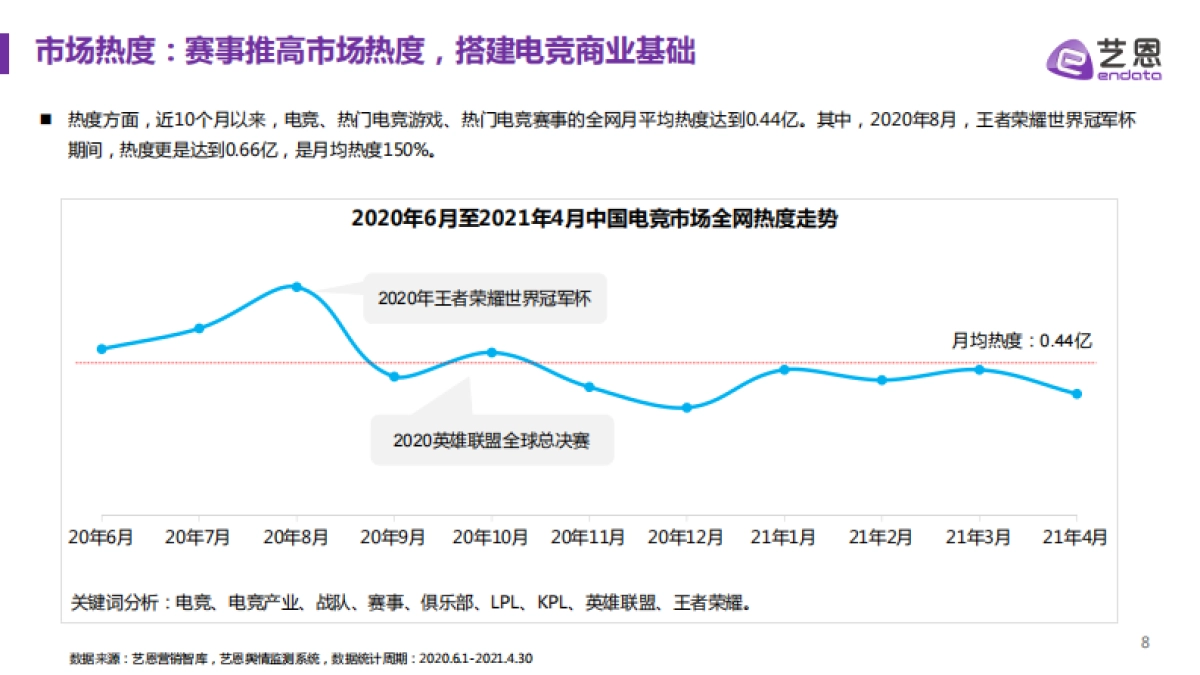Select the August 2020 peak data point
Screen dimensions: 1200x675
(296, 287)
